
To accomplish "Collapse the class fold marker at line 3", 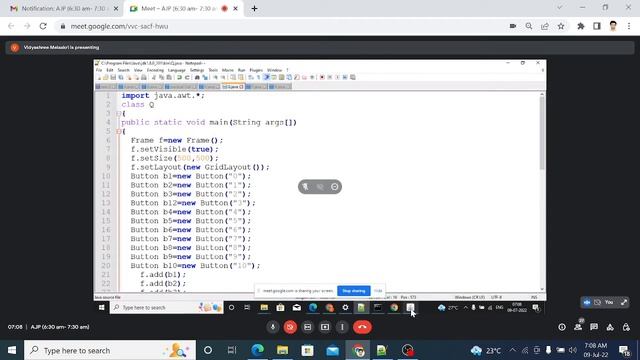I will pos(118,113).
